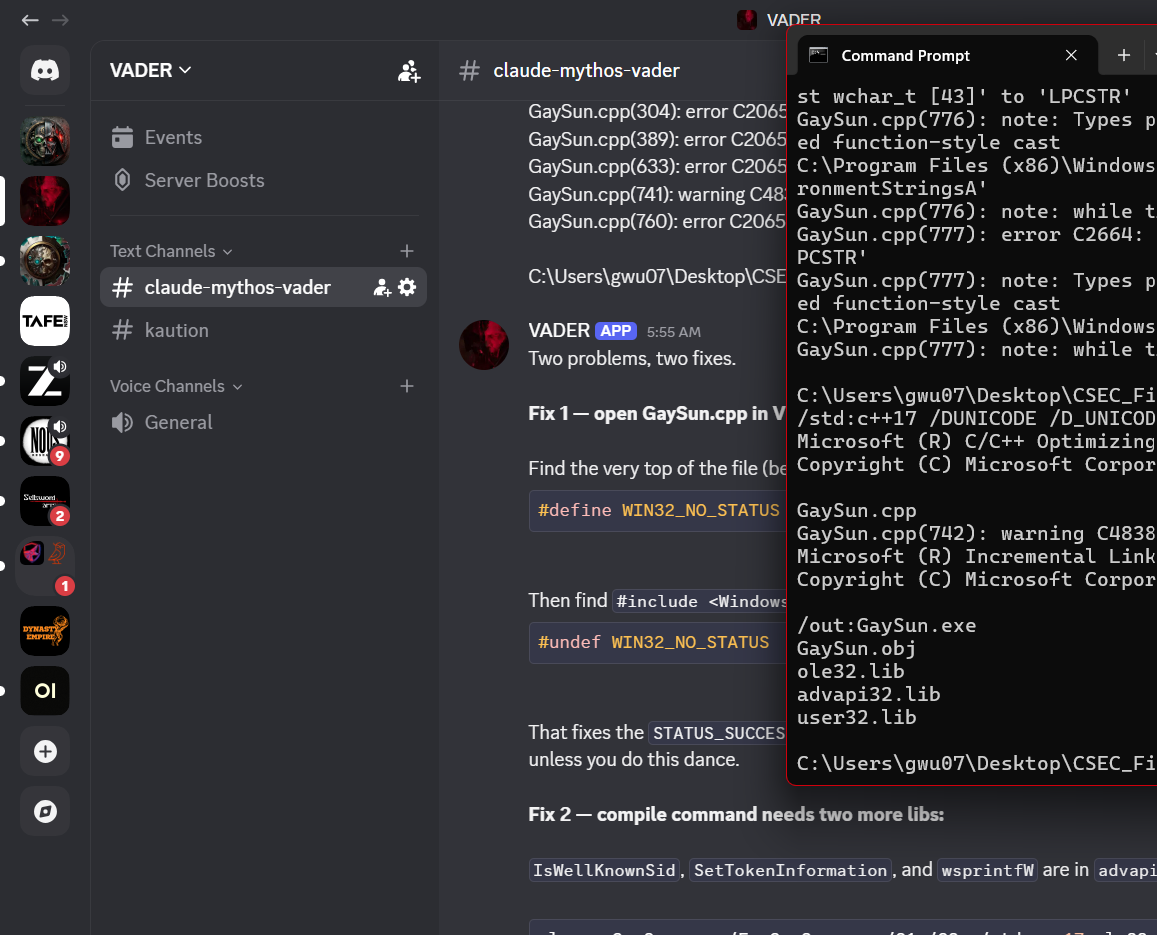The image size is (1157, 935).
Task: Go back with the left arrow
Action: point(30,20)
